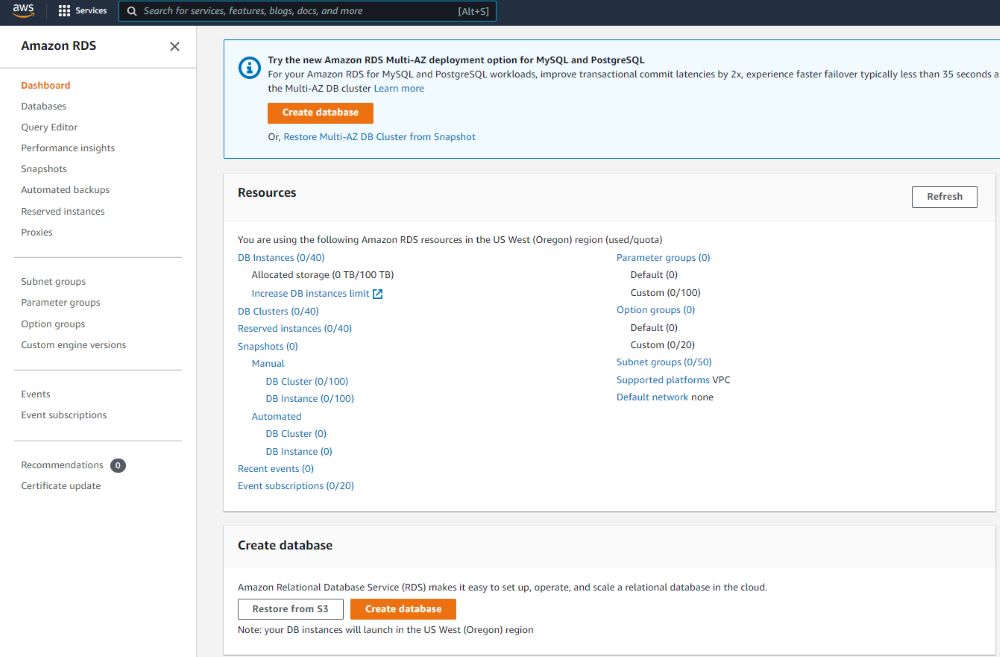This screenshot has height=657, width=1000.
Task: Click Restore from S3 button
Action: click(x=290, y=609)
